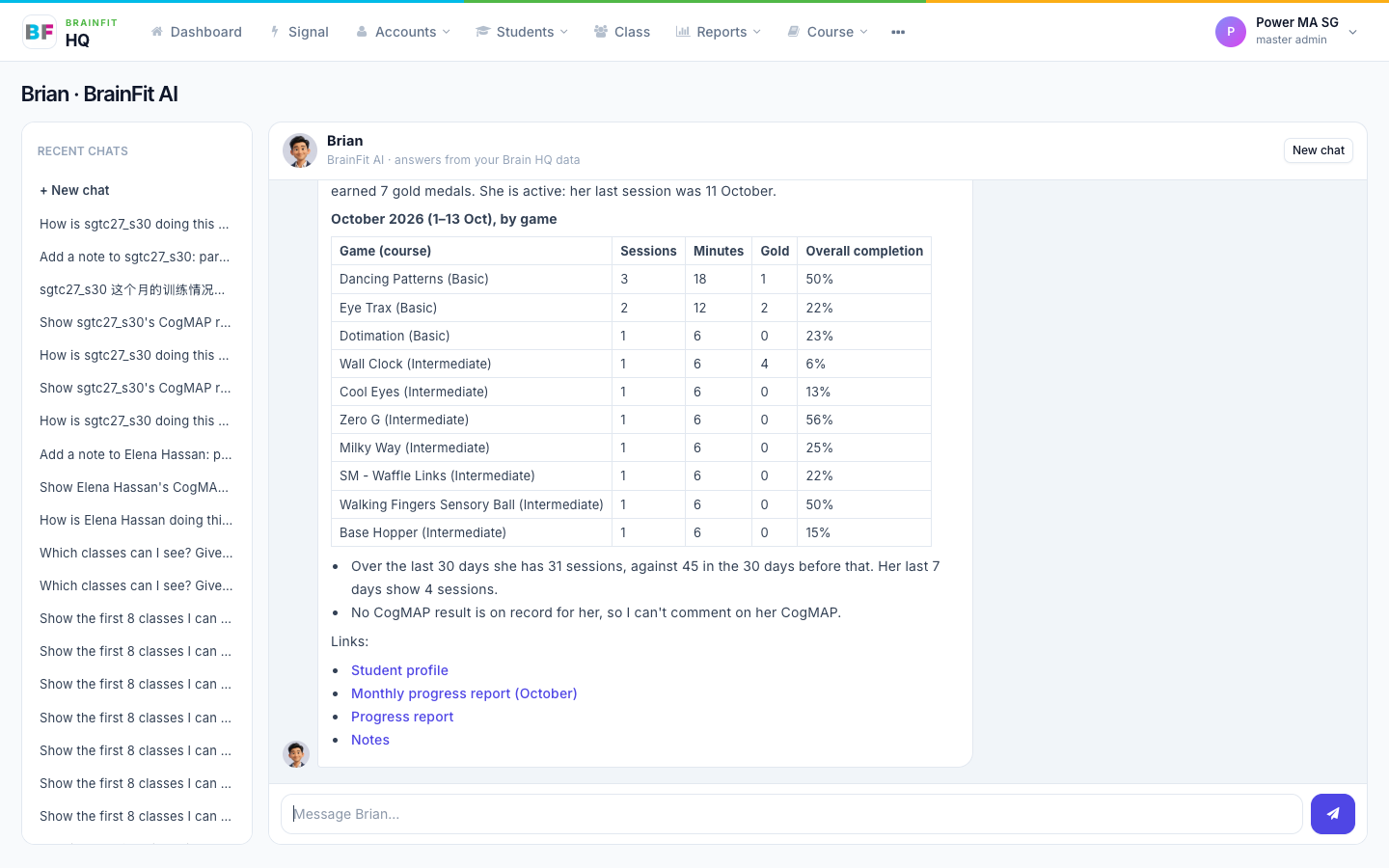Click the 'Overall completion' column header
Image resolution: width=1389 pixels, height=868 pixels.
point(864,251)
